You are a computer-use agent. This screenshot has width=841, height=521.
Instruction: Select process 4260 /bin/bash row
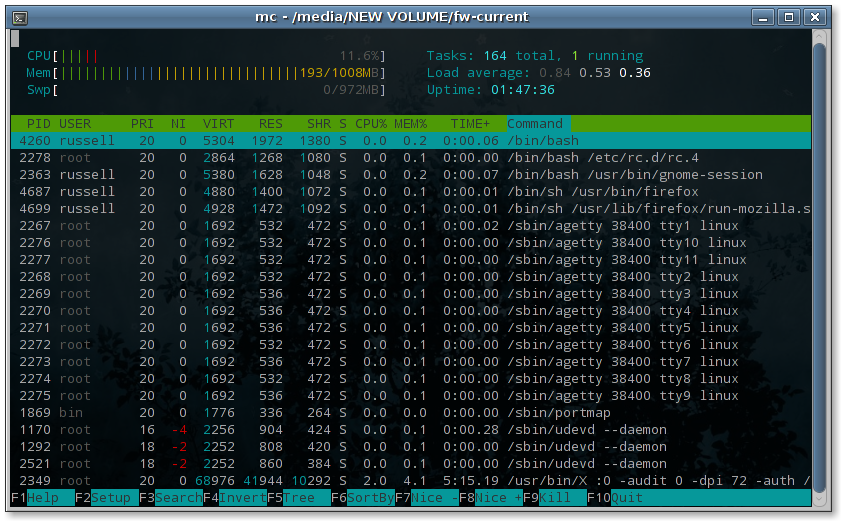(411, 141)
